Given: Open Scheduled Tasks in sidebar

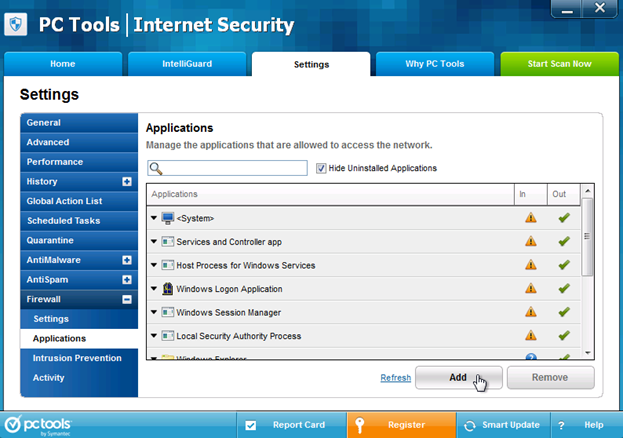Looking at the screenshot, I should (x=79, y=221).
